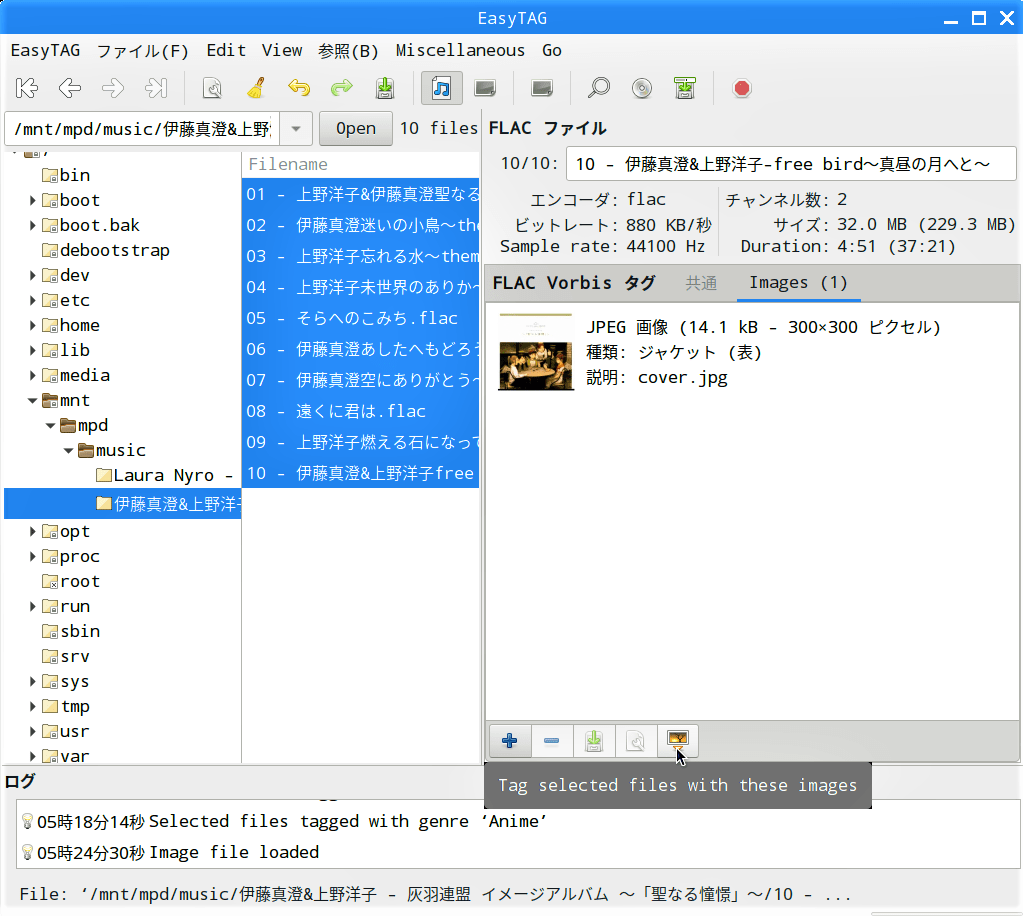Go to the previous file with the left arrow
The width and height of the screenshot is (1023, 916).
tap(70, 88)
